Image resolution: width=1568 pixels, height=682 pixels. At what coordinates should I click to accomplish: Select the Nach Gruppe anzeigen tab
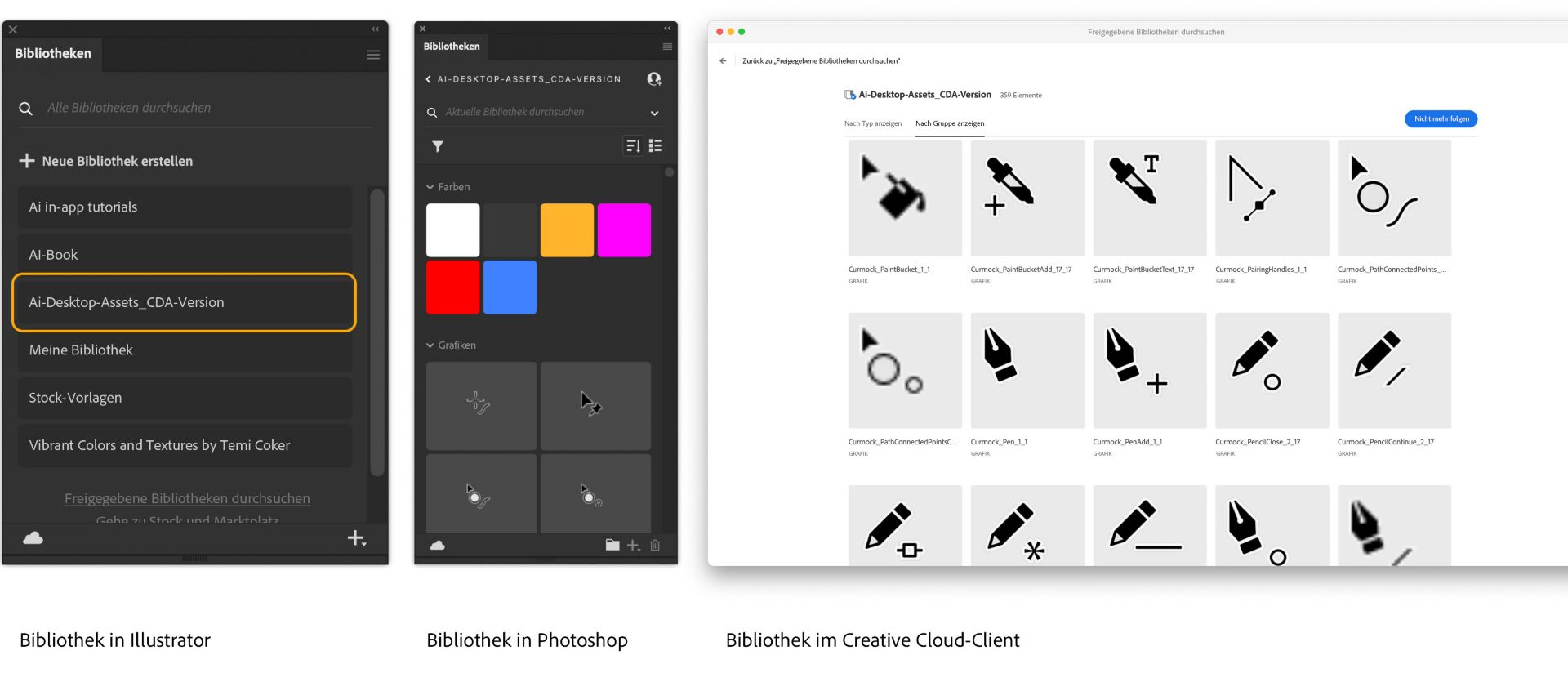(950, 123)
